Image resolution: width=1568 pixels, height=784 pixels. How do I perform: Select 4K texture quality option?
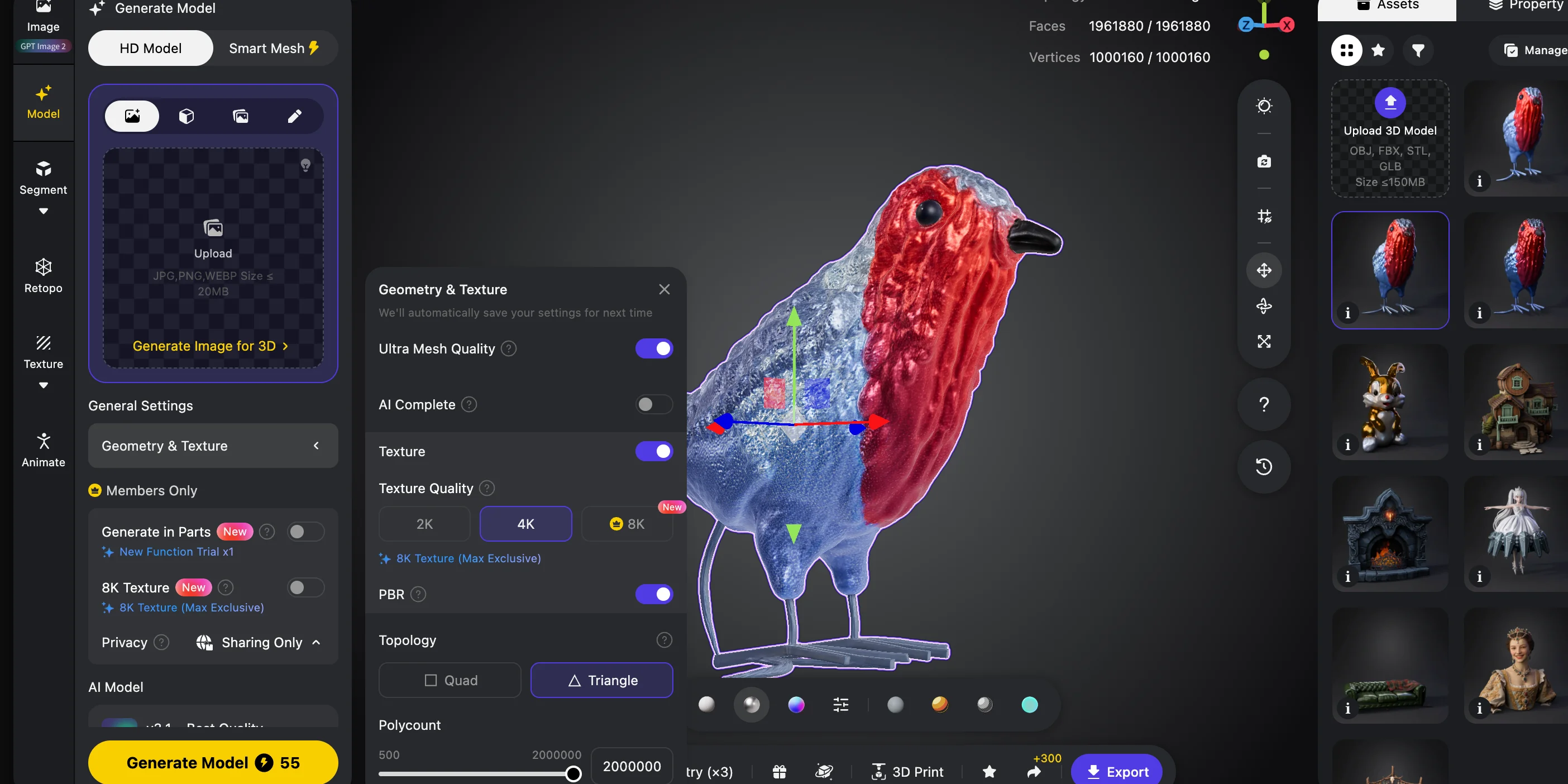tap(526, 523)
